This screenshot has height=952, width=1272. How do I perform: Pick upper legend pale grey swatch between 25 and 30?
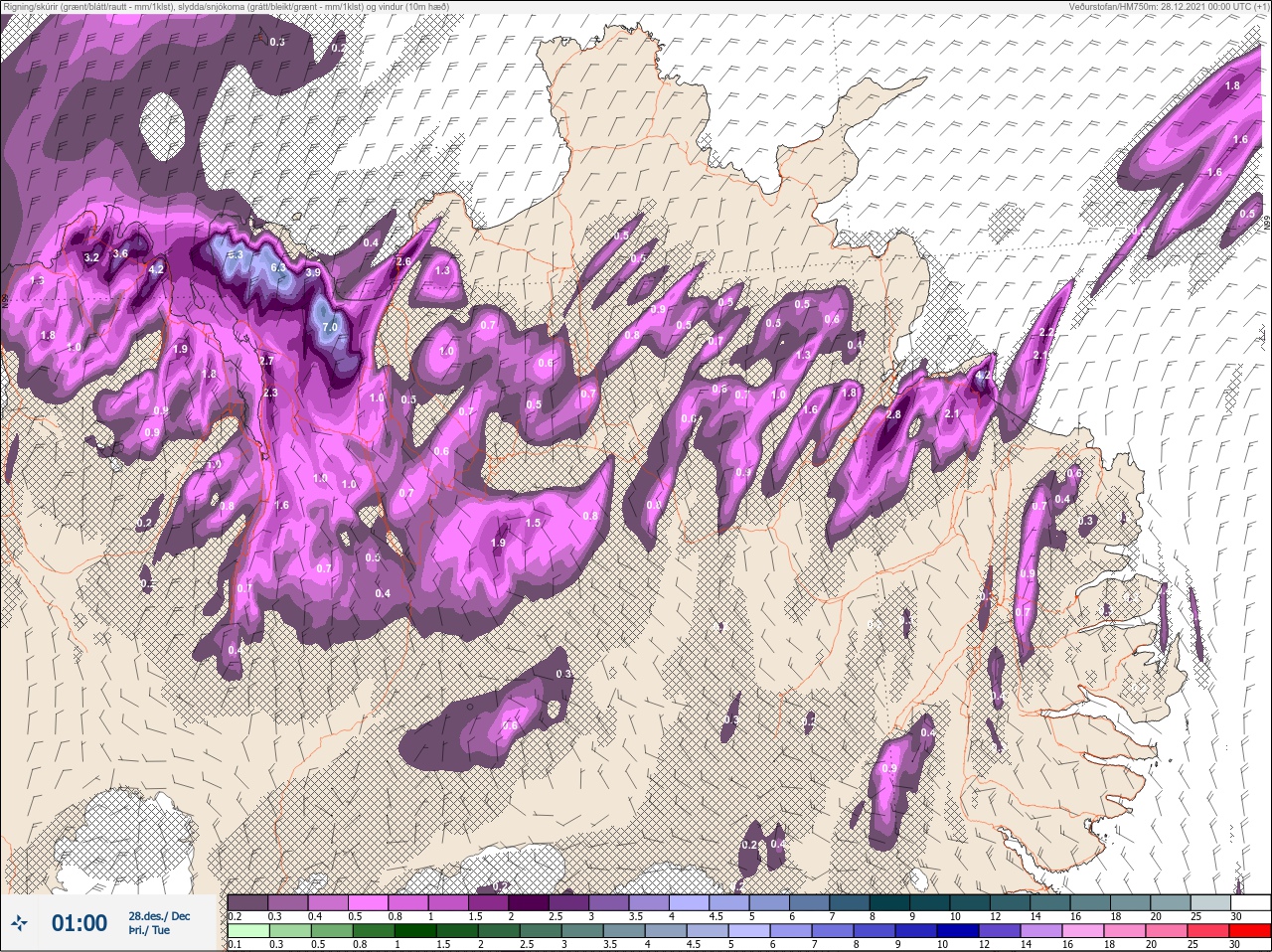pos(1210,902)
